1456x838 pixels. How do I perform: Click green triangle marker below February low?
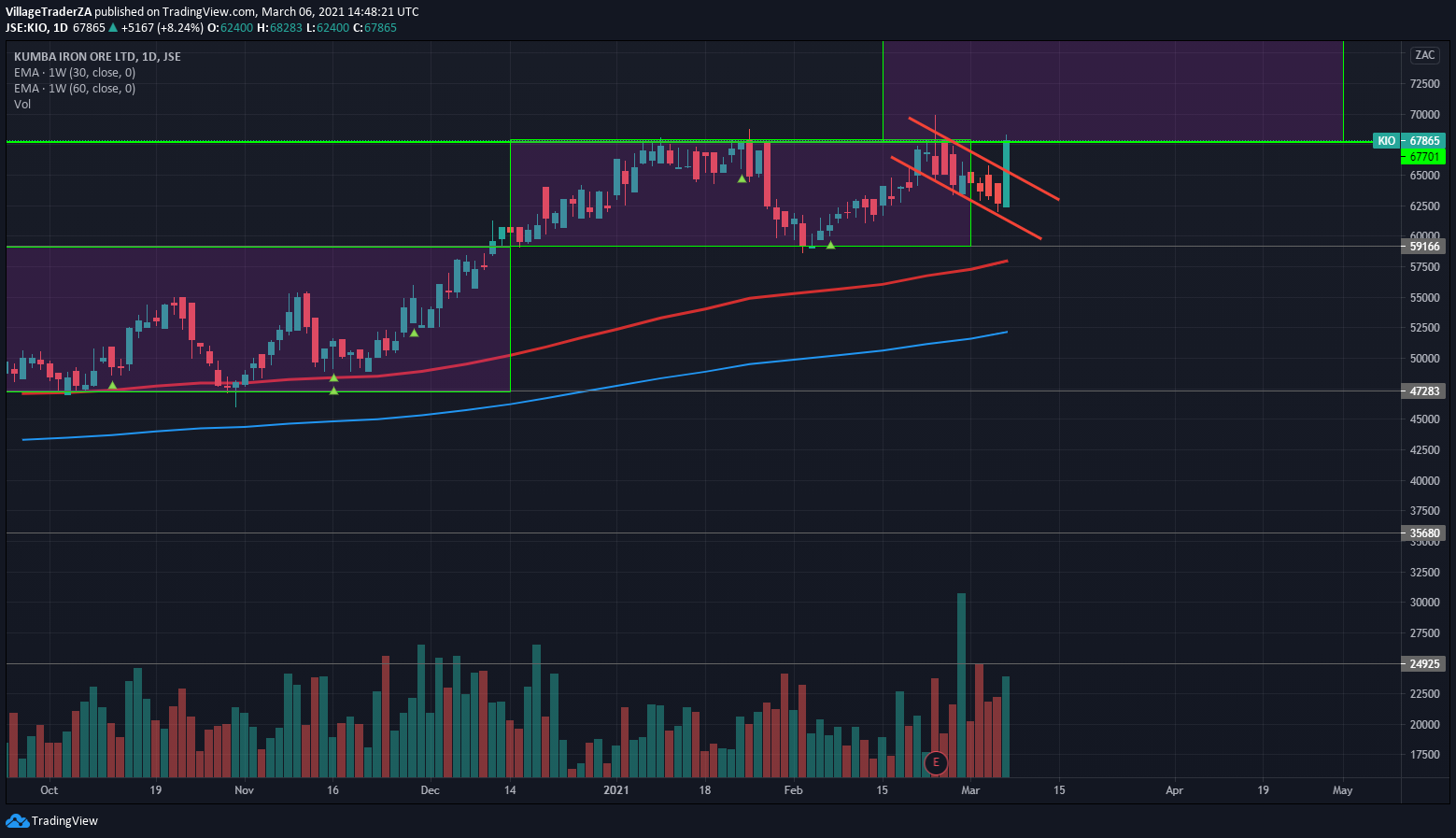click(830, 246)
